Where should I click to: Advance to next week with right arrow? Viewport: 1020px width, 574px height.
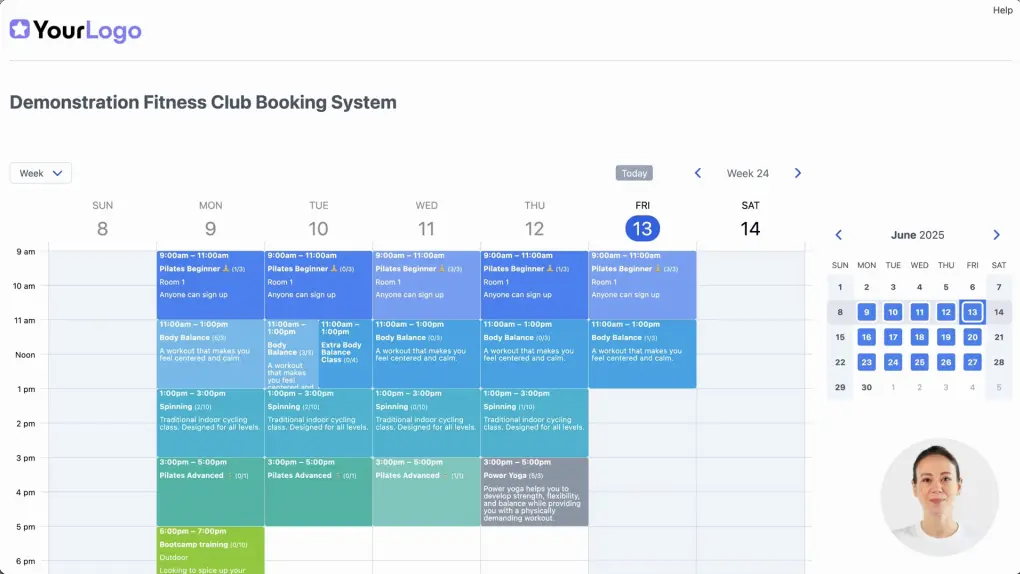[x=797, y=173]
